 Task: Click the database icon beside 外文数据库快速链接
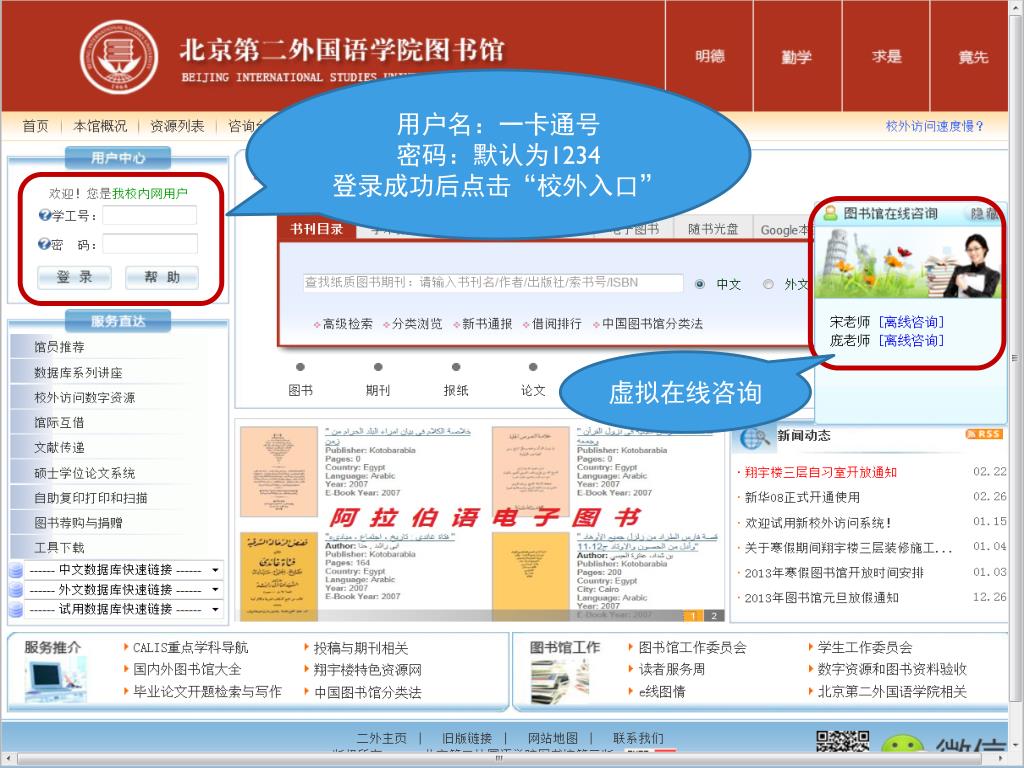tap(16, 590)
